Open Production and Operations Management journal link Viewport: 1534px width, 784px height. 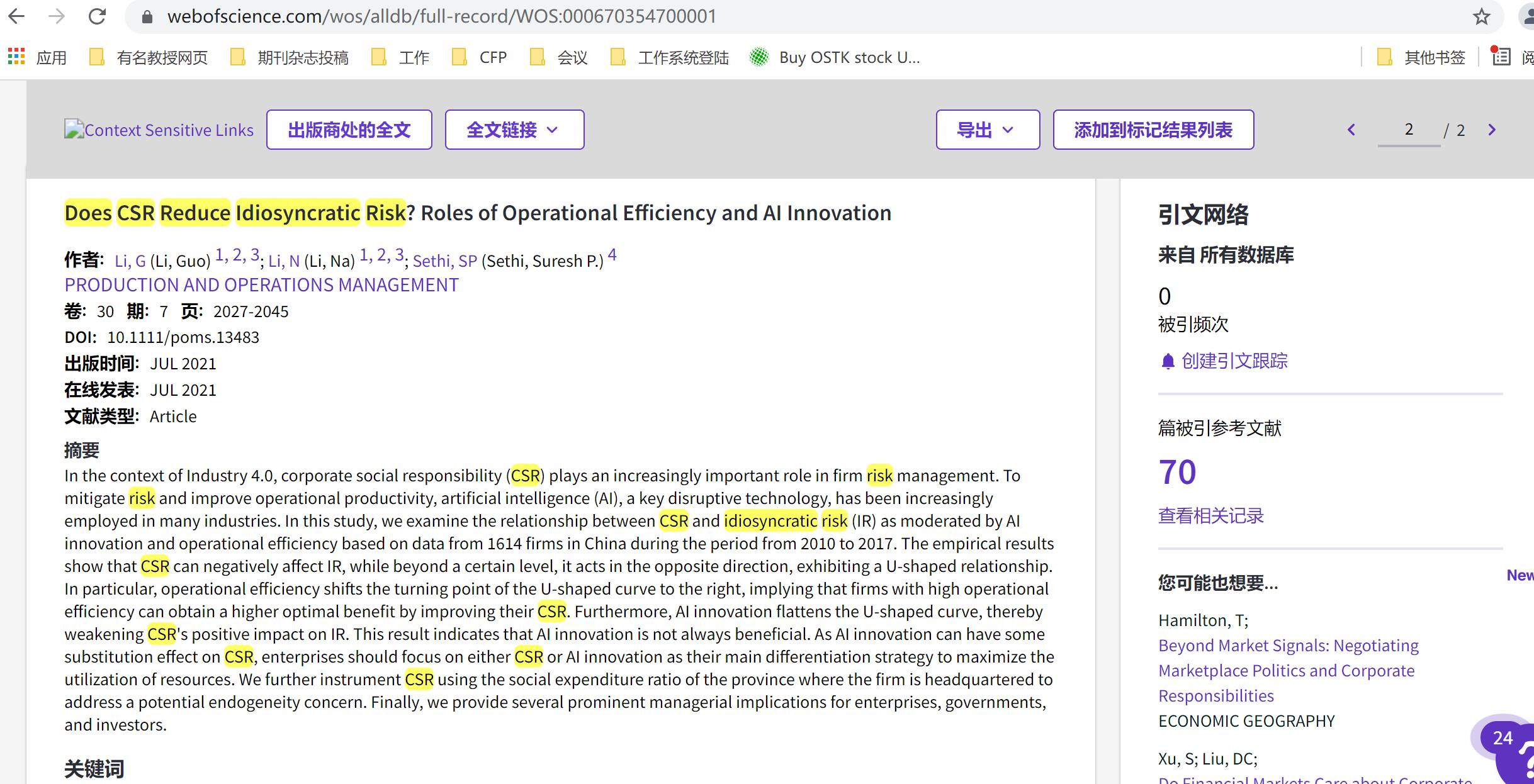[x=261, y=285]
